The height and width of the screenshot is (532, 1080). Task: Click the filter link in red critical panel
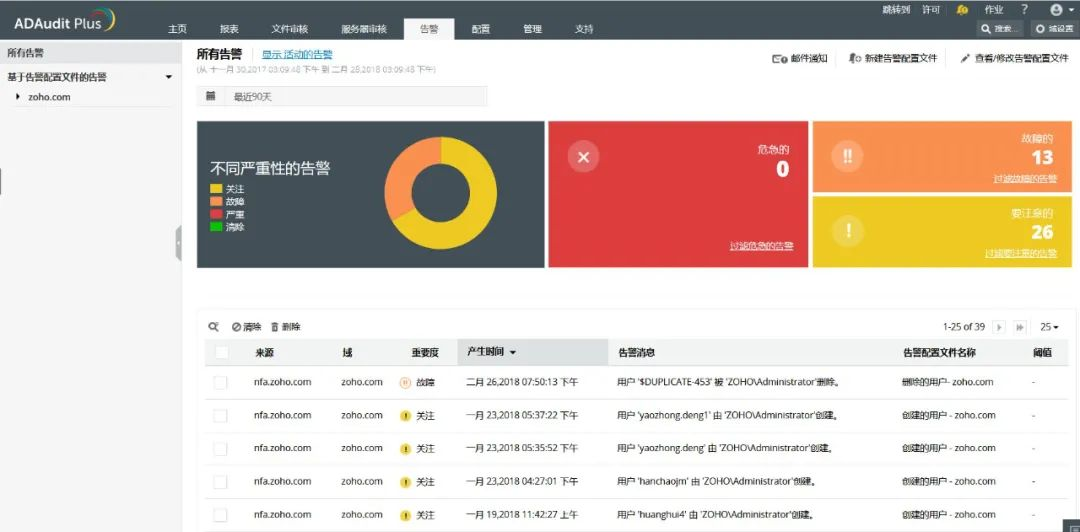click(761, 245)
